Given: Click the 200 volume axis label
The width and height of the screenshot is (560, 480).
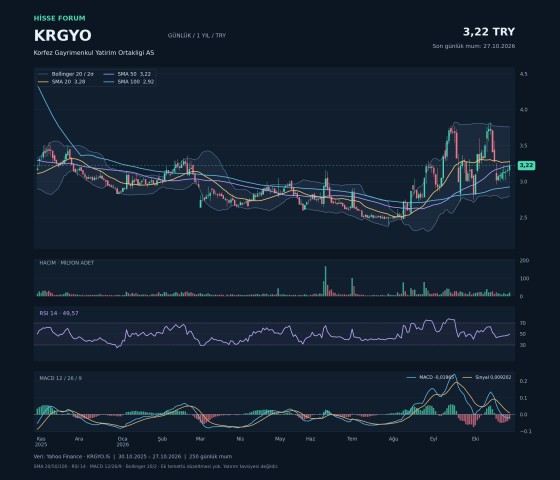Looking at the screenshot, I should click(x=524, y=260).
